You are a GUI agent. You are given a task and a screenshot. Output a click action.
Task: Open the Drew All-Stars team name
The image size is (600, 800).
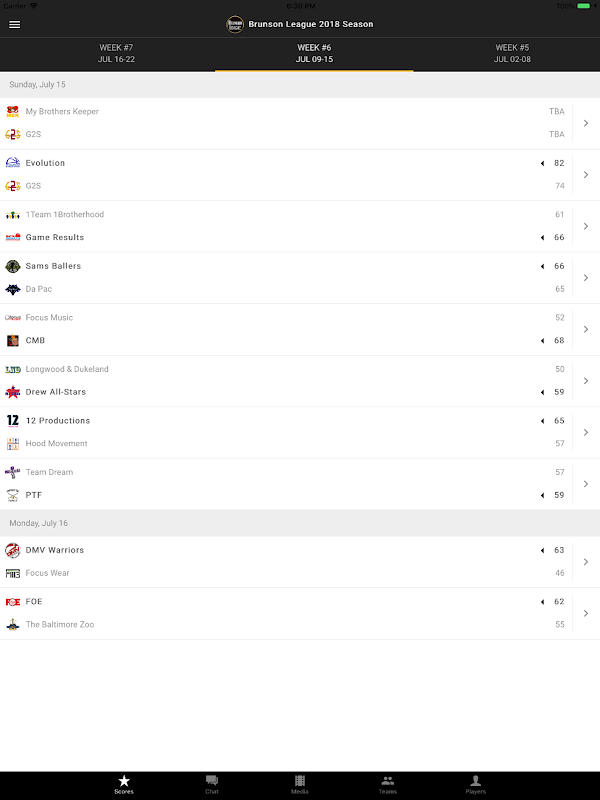pyautogui.click(x=55, y=392)
